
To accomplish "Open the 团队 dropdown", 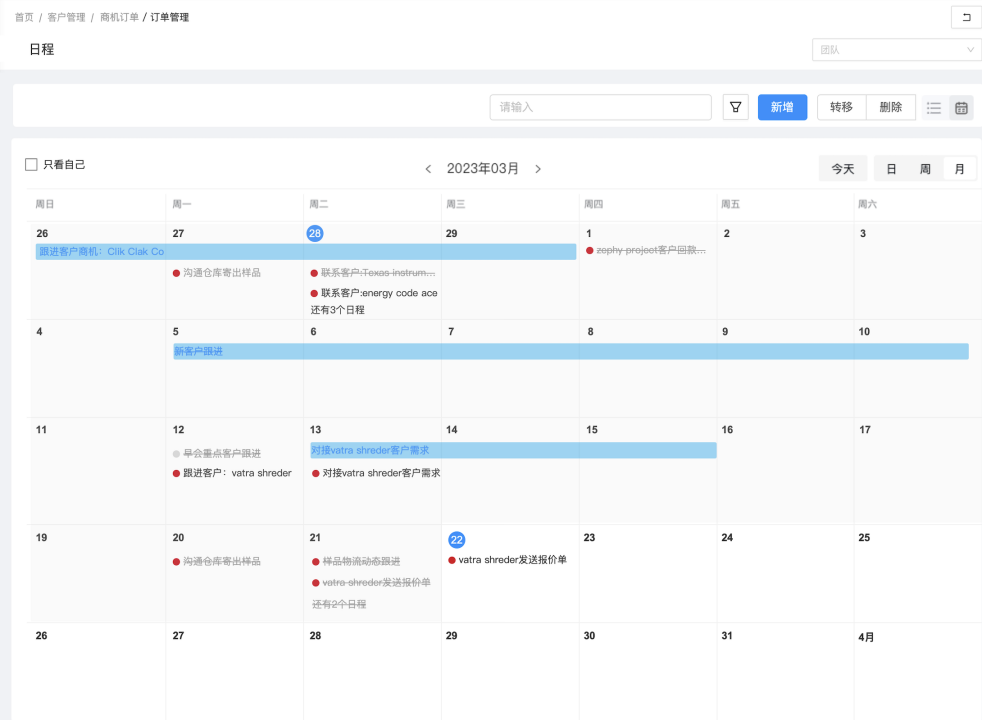I will tap(896, 50).
